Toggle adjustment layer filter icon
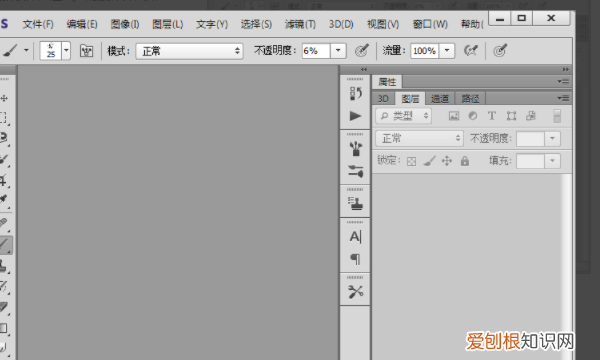This screenshot has height=360, width=600. point(473,116)
